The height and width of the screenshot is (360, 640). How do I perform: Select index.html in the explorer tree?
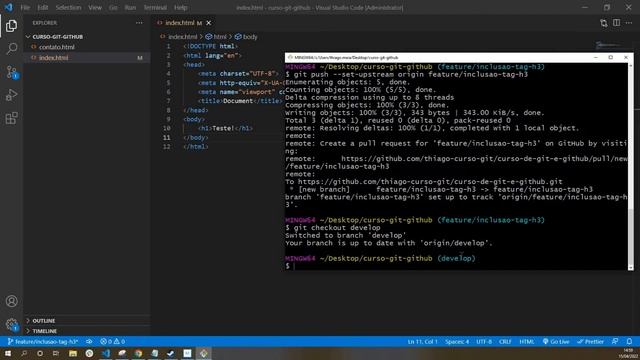click(53, 58)
